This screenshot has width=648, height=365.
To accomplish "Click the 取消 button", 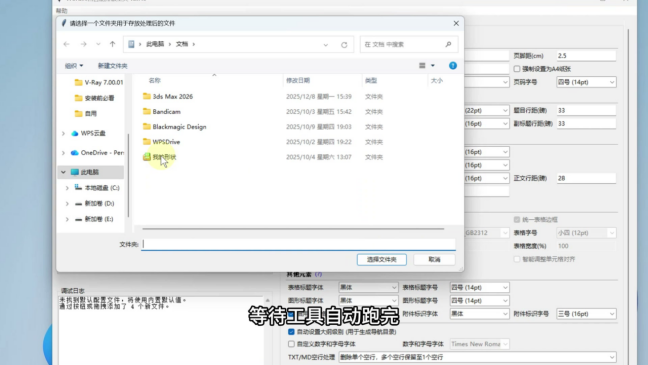I will pyautogui.click(x=434, y=260).
